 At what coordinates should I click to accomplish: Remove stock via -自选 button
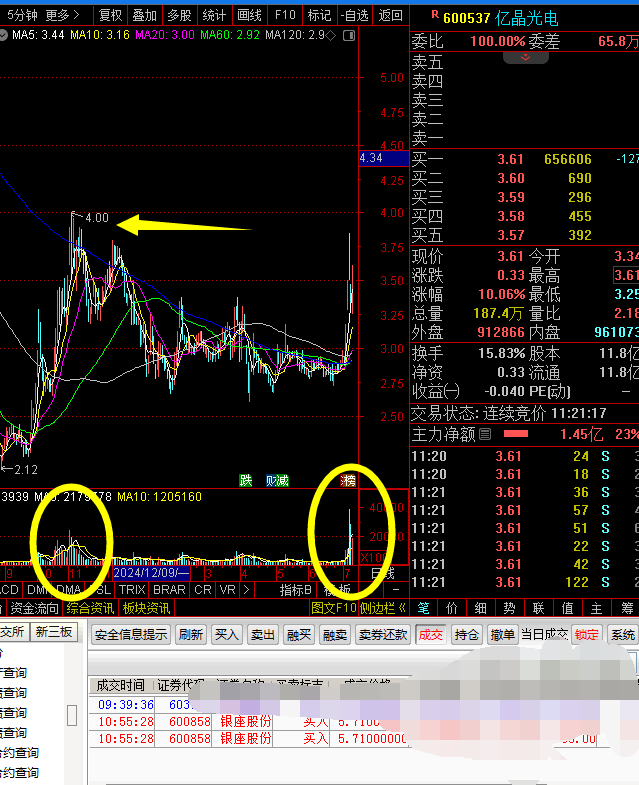click(355, 16)
